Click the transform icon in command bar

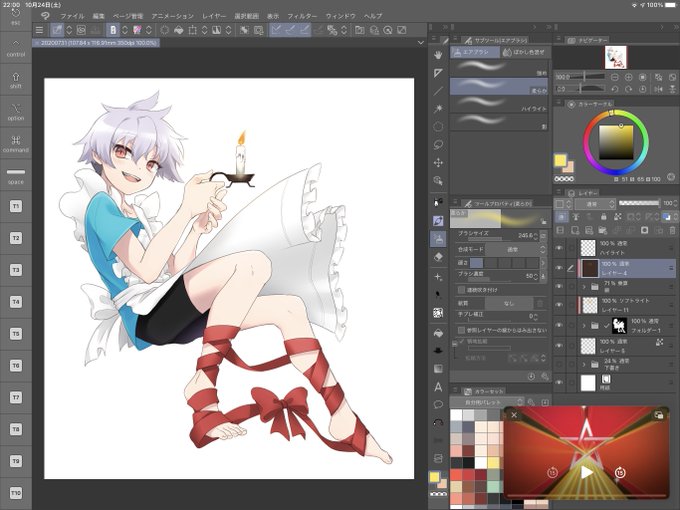click(x=192, y=30)
